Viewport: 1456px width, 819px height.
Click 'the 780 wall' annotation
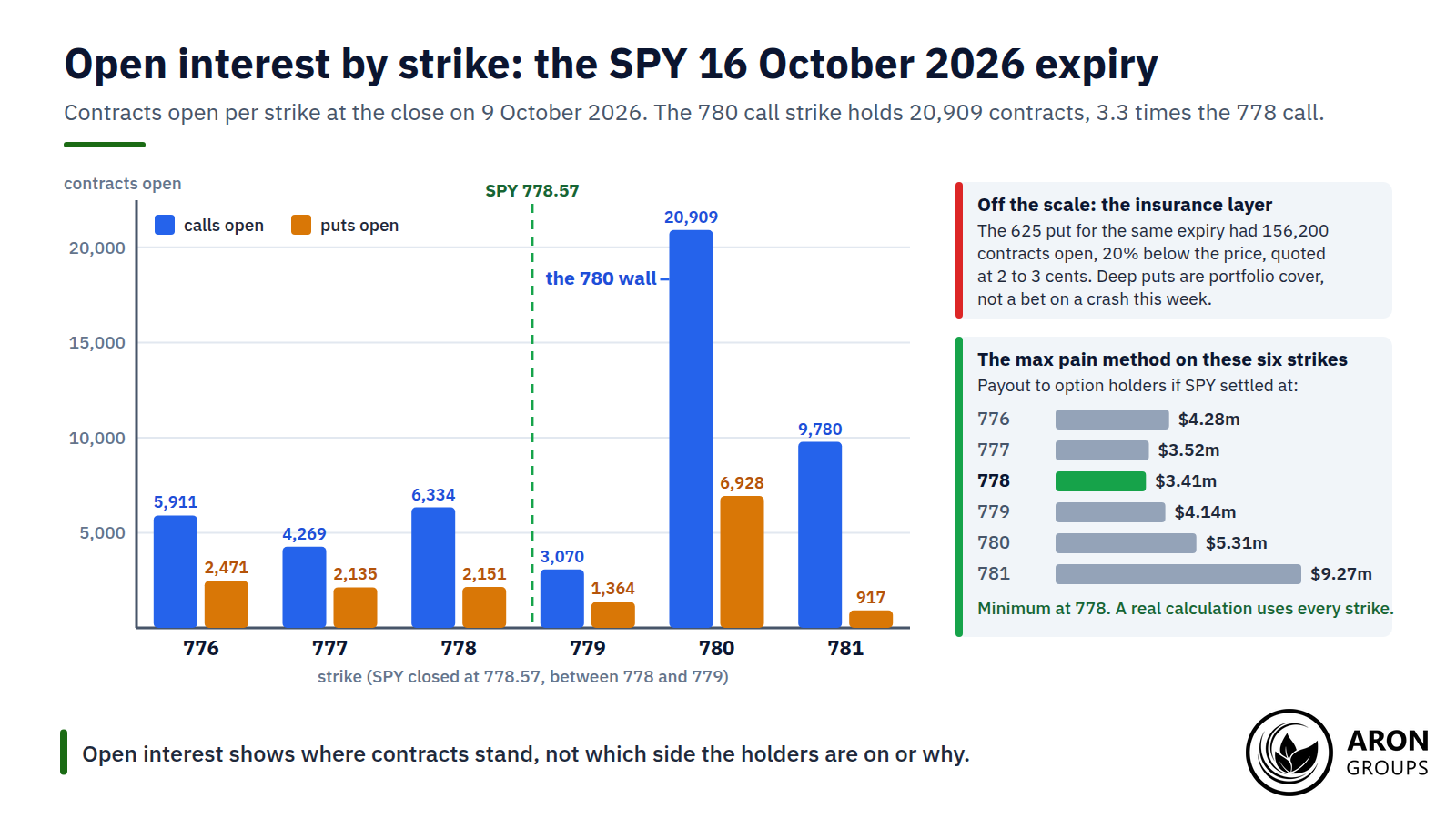pyautogui.click(x=601, y=278)
